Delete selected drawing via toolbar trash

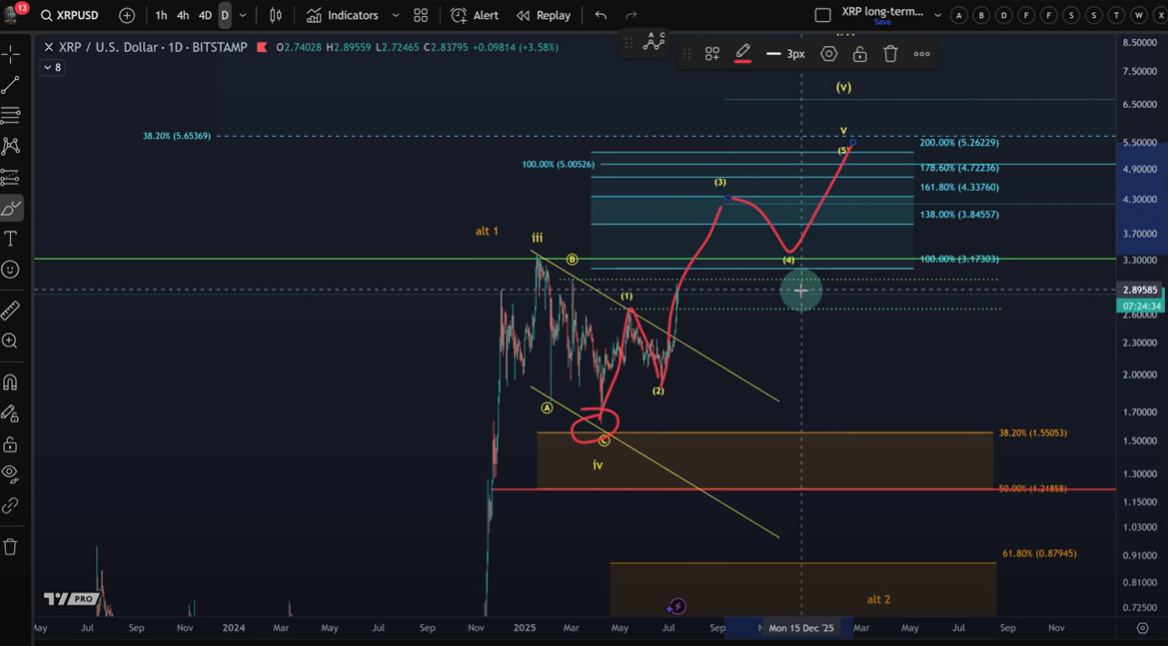tap(890, 54)
